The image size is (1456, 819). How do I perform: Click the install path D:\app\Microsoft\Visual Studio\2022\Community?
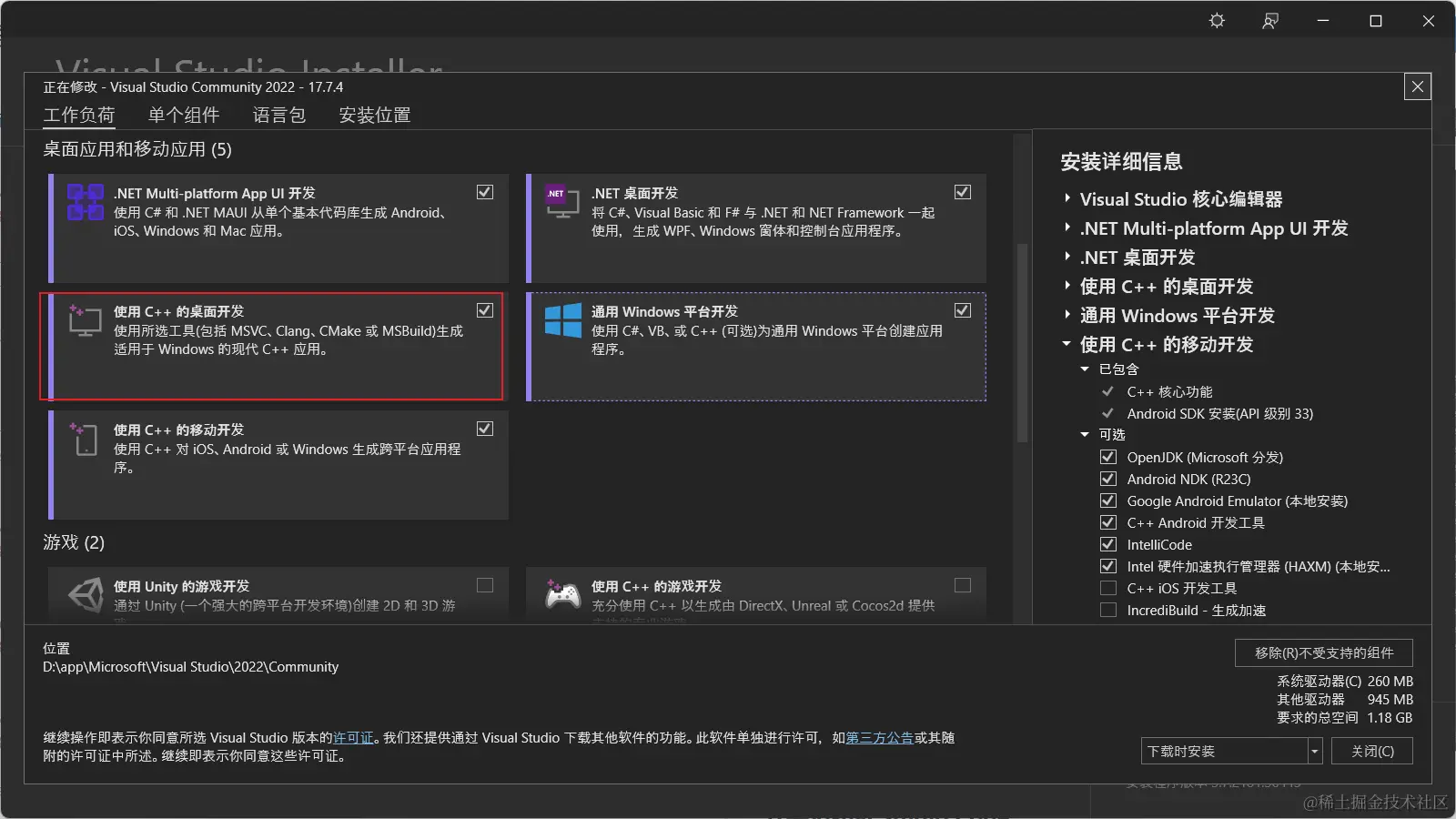pos(190,666)
